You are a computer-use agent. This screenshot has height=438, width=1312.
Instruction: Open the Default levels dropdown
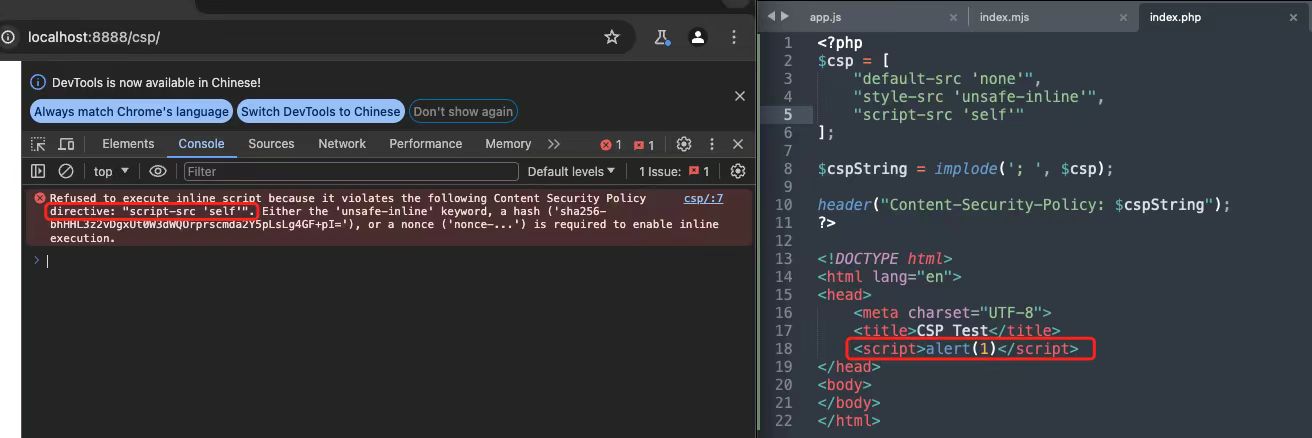(571, 172)
